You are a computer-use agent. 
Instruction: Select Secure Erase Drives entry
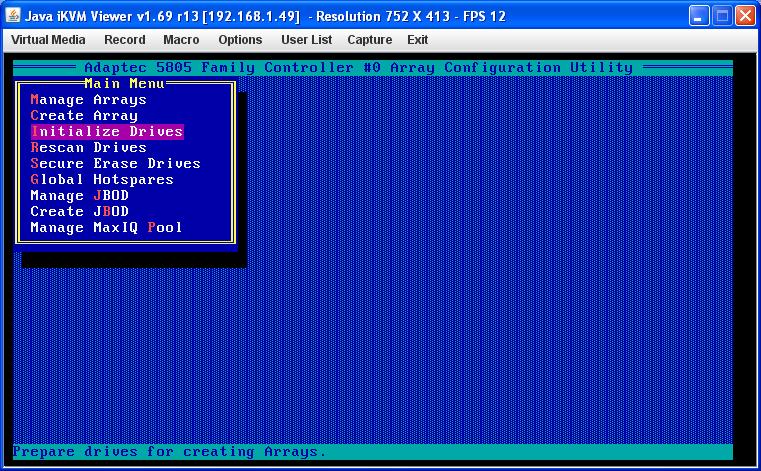coord(116,164)
